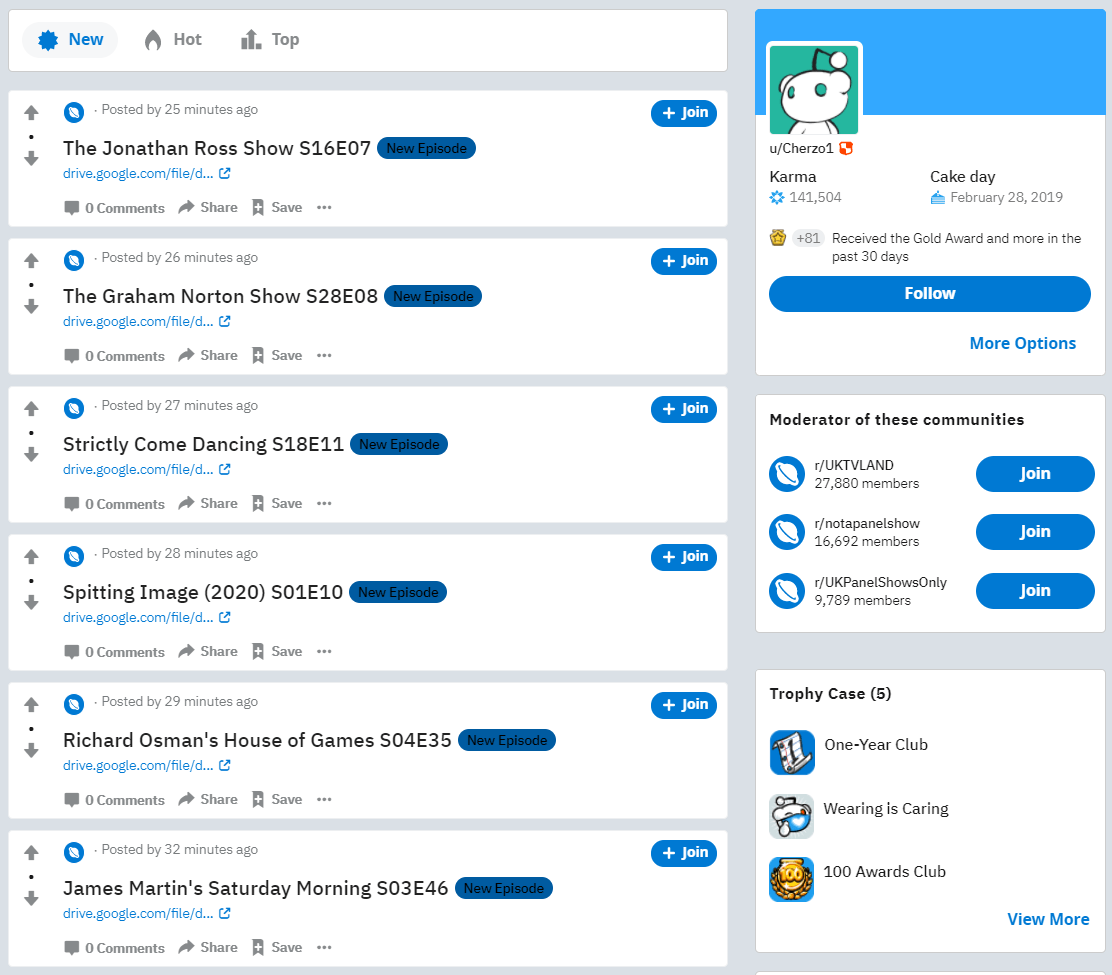1112x975 pixels.
Task: Open more options on James Martin's Saturday Morning post
Action: click(x=324, y=947)
